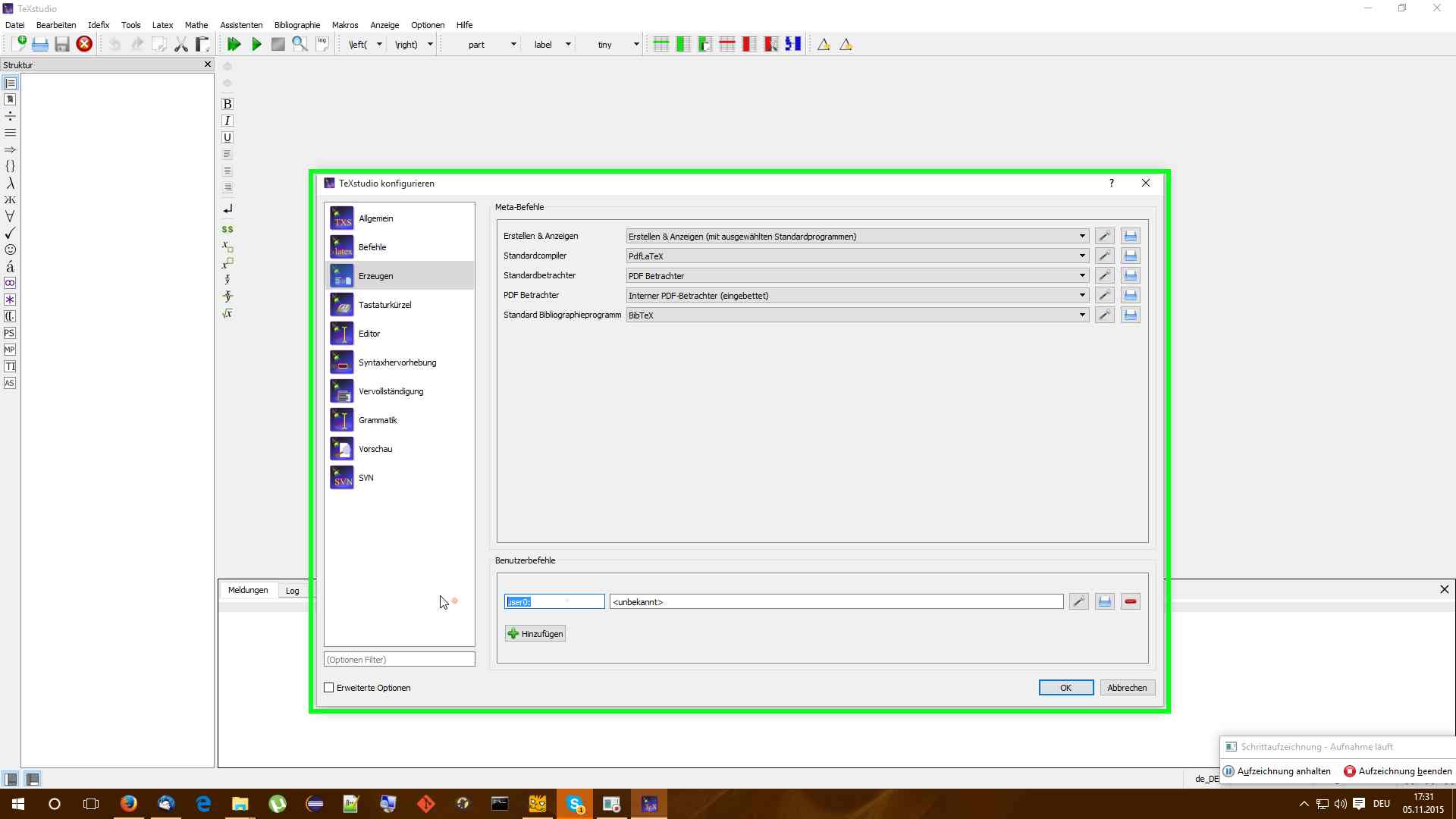Viewport: 1456px width, 819px height.
Task: Switch to the Log tab
Action: [x=292, y=591]
